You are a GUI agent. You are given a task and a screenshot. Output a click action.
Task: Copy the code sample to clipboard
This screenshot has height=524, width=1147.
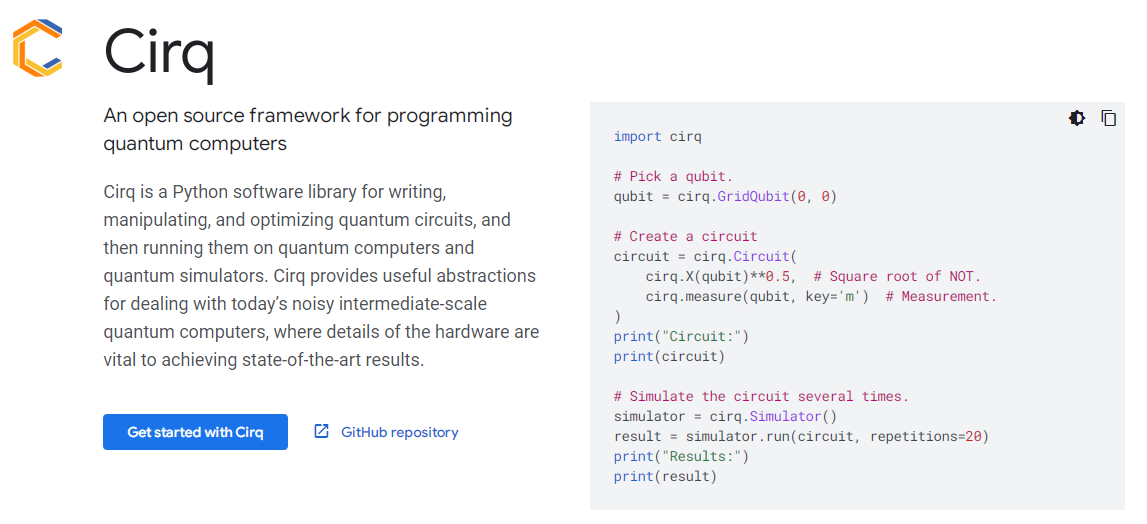tap(1109, 118)
